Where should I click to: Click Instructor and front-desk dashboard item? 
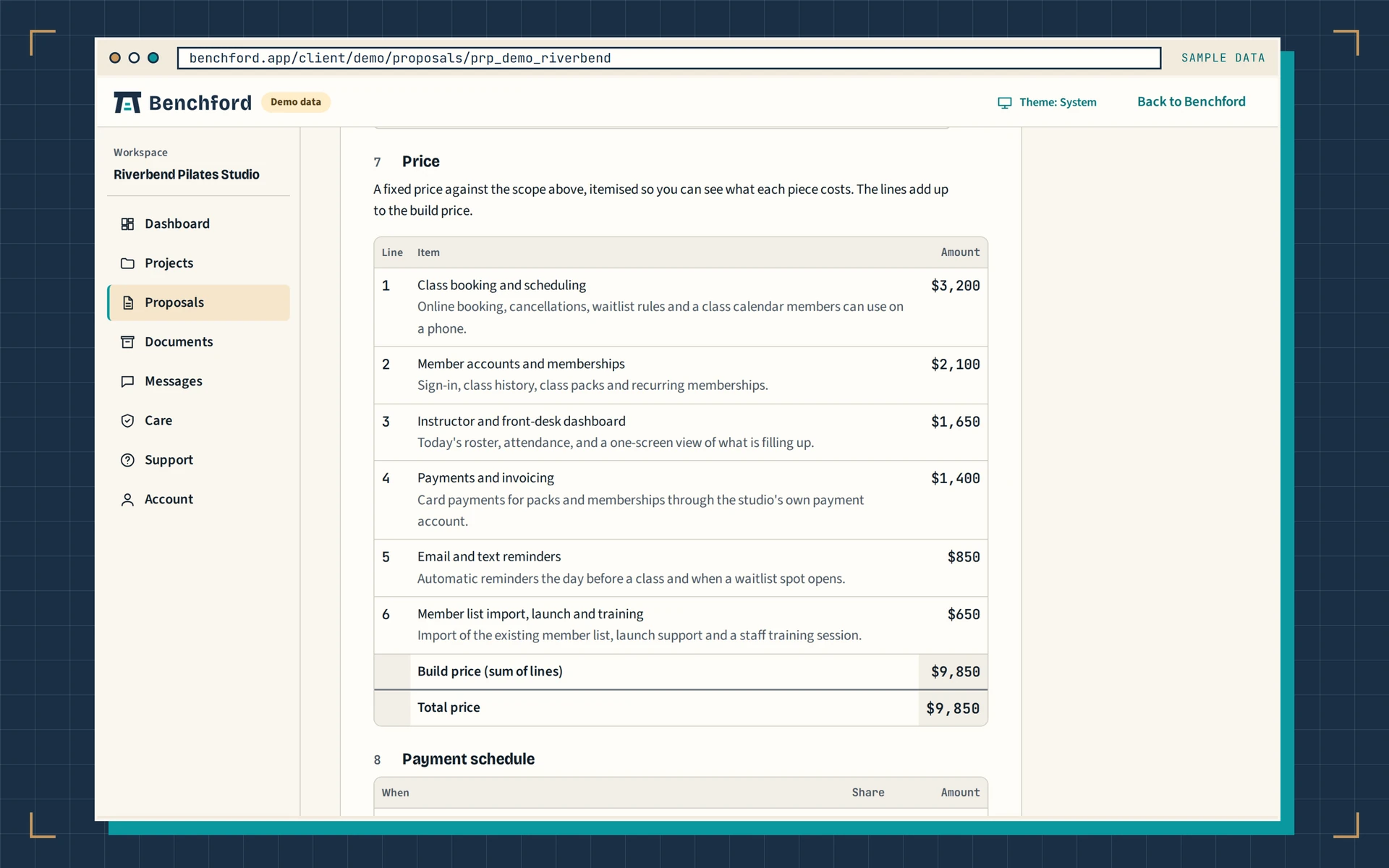pos(521,421)
